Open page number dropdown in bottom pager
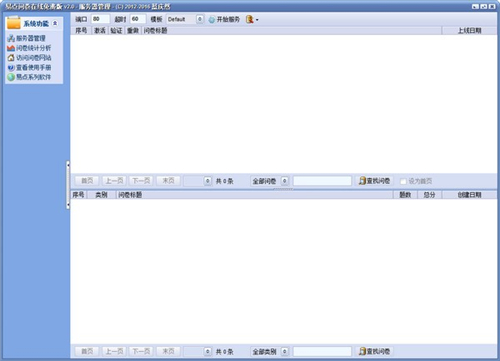The image size is (500, 361). click(207, 351)
